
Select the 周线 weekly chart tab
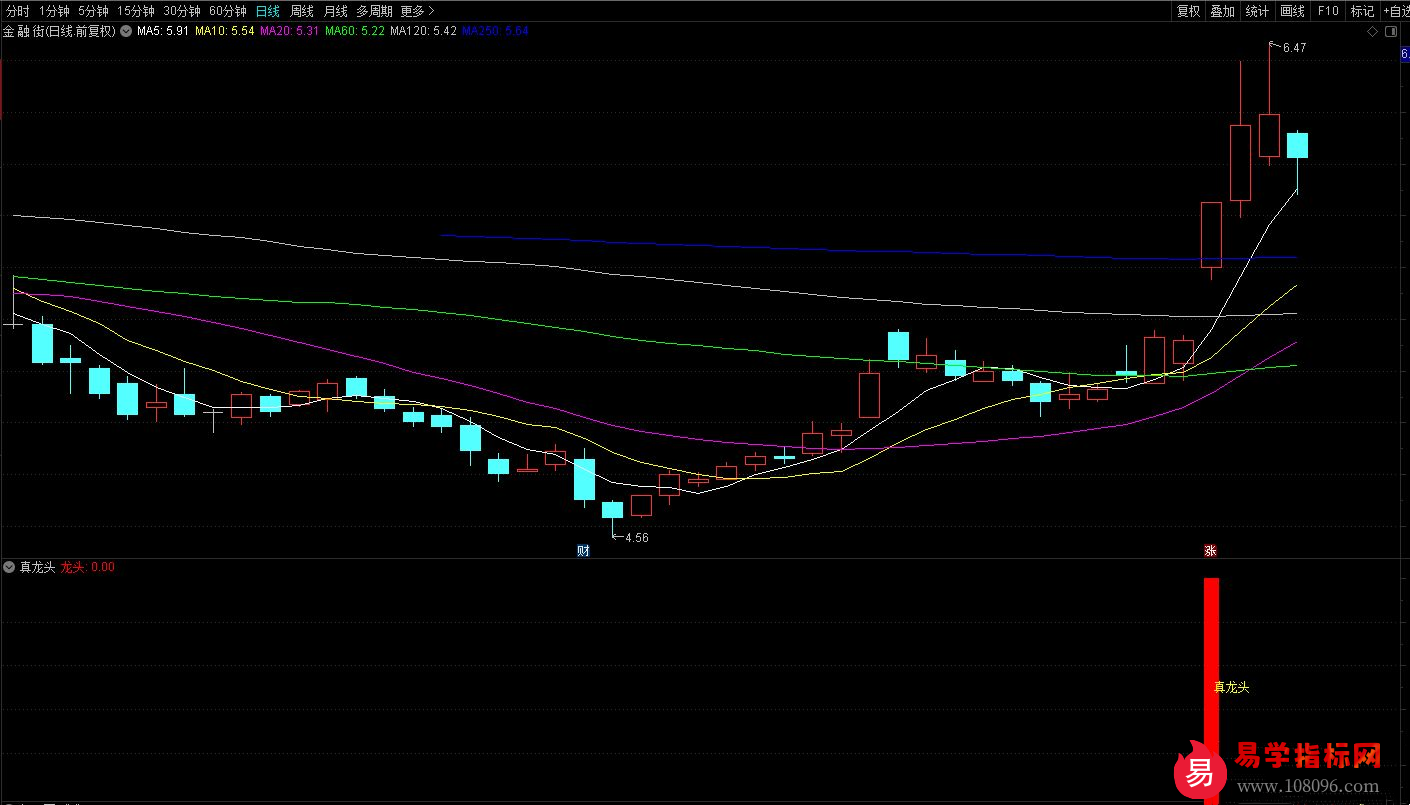[301, 11]
